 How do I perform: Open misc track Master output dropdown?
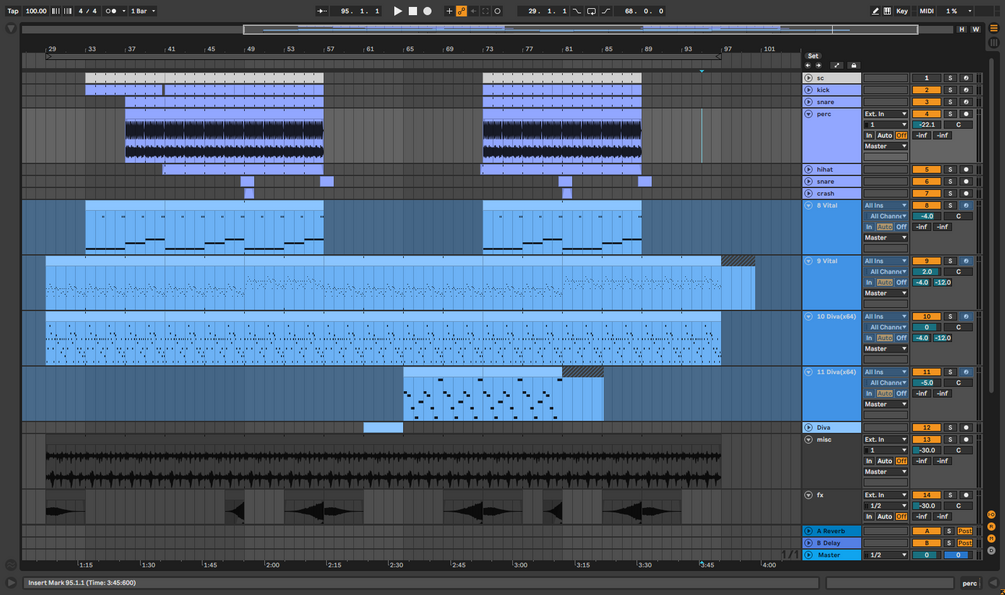[x=886, y=472]
